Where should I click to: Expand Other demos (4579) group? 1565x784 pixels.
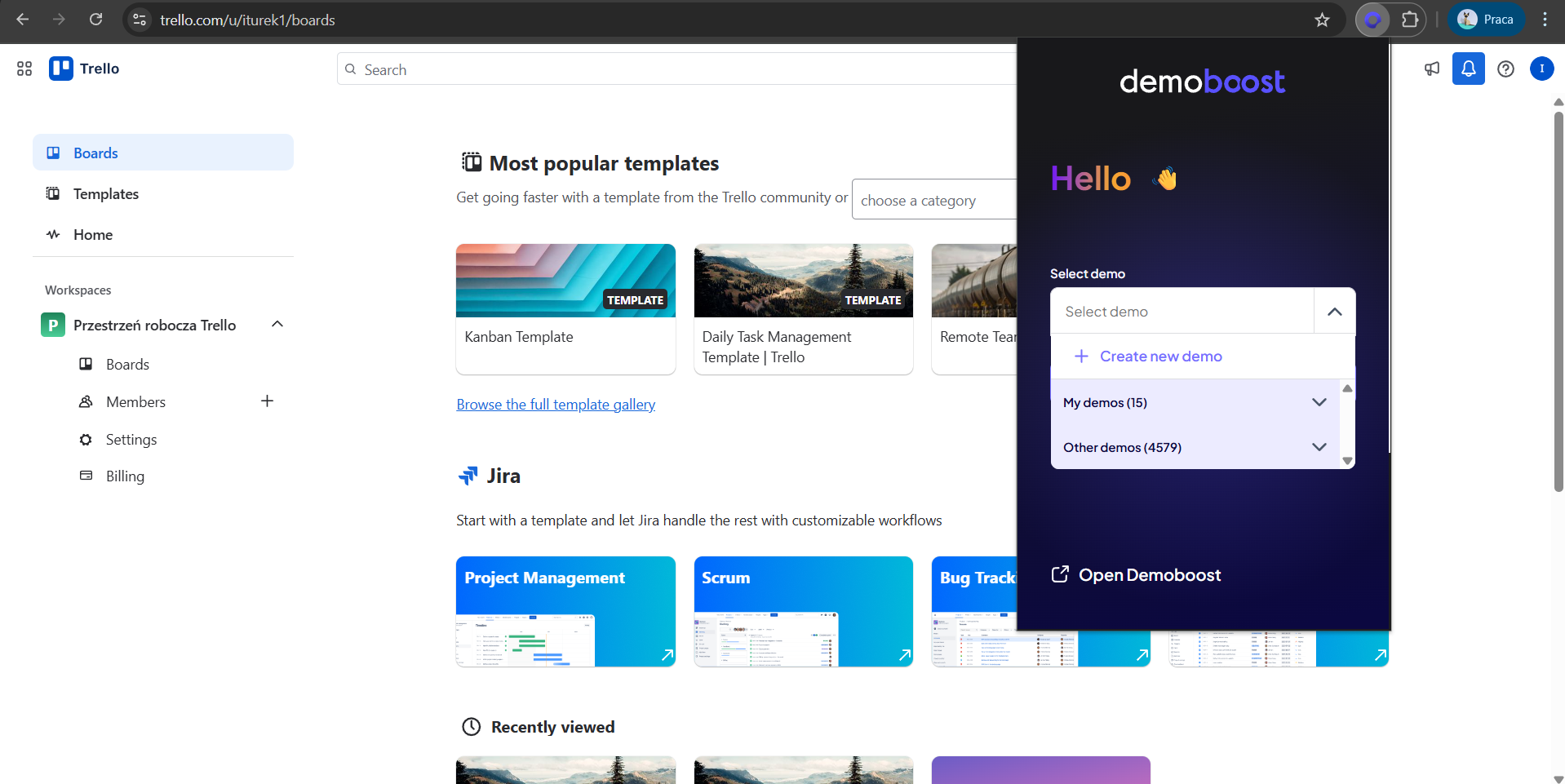[x=1195, y=447]
